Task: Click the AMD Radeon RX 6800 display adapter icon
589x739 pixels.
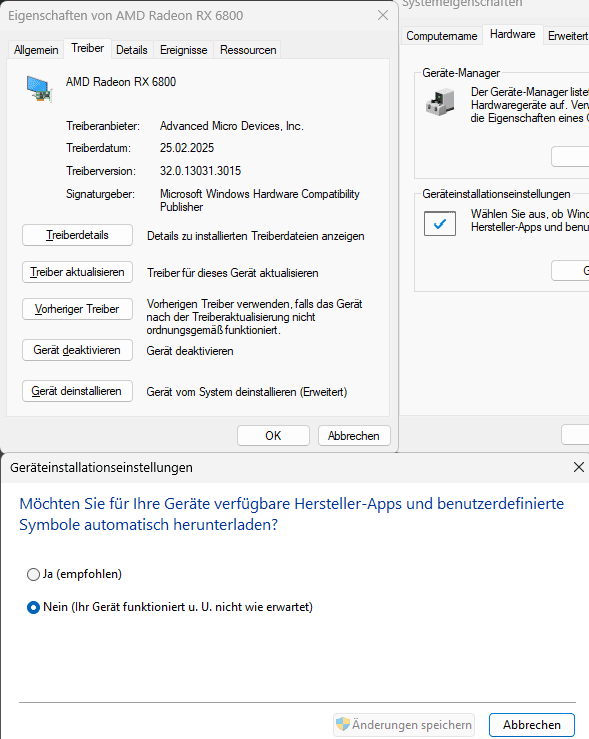Action: [x=39, y=89]
